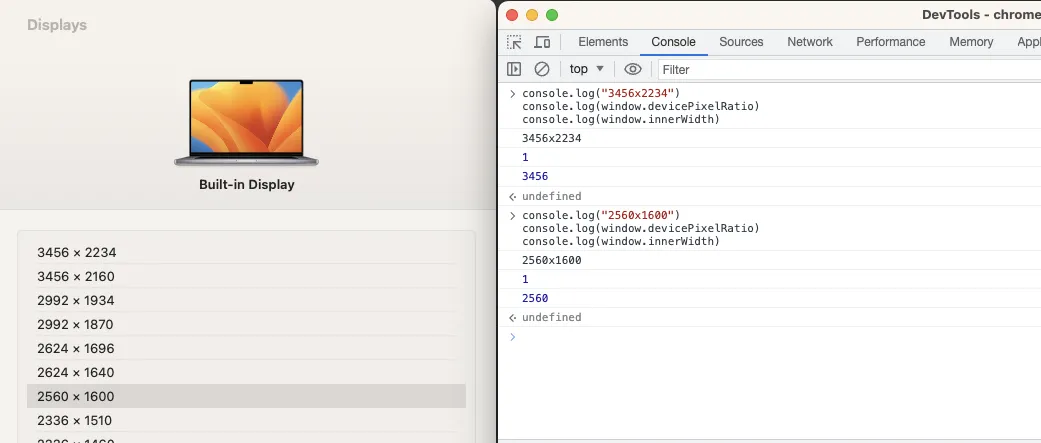This screenshot has width=1041, height=443.
Task: Click the console.log("3456x2234") input line
Action: coord(601,93)
